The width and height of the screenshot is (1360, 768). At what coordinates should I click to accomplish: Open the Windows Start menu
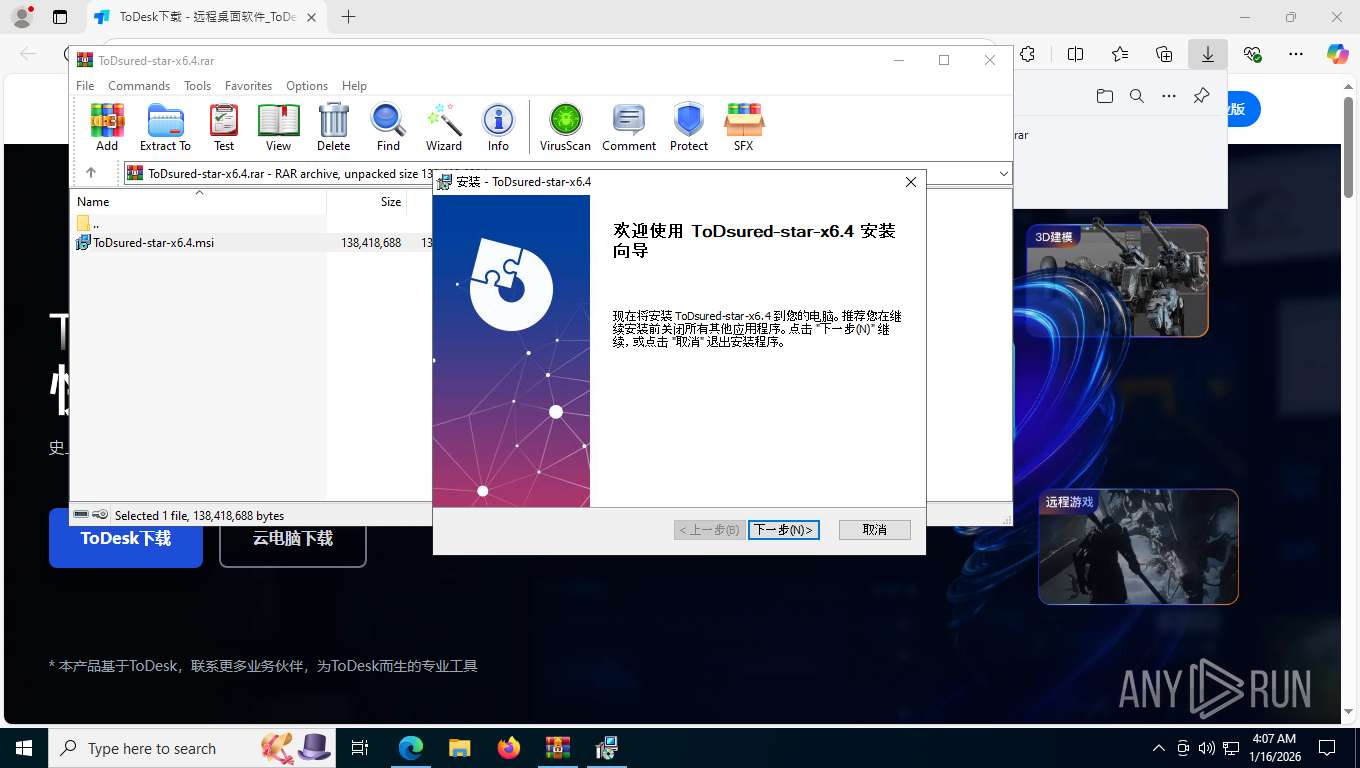[24, 748]
